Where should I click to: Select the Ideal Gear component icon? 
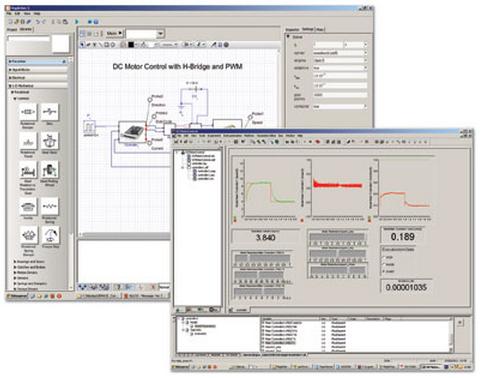pos(50,141)
